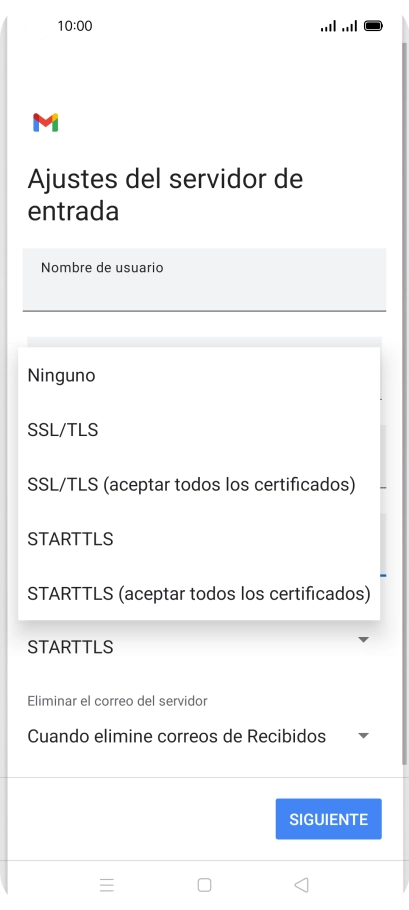409x910 pixels.
Task: Go back with the triangle navigation icon
Action: click(301, 884)
